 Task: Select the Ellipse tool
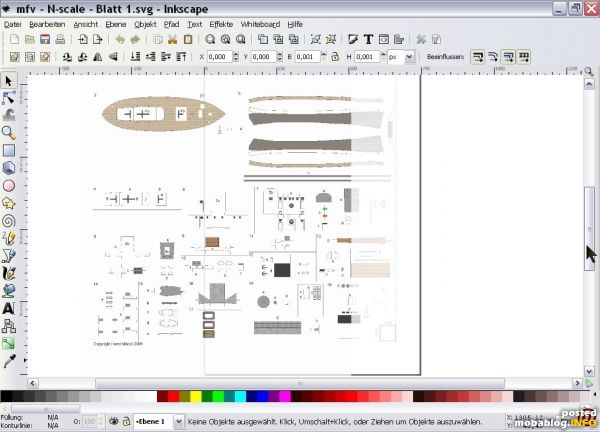tap(9, 186)
